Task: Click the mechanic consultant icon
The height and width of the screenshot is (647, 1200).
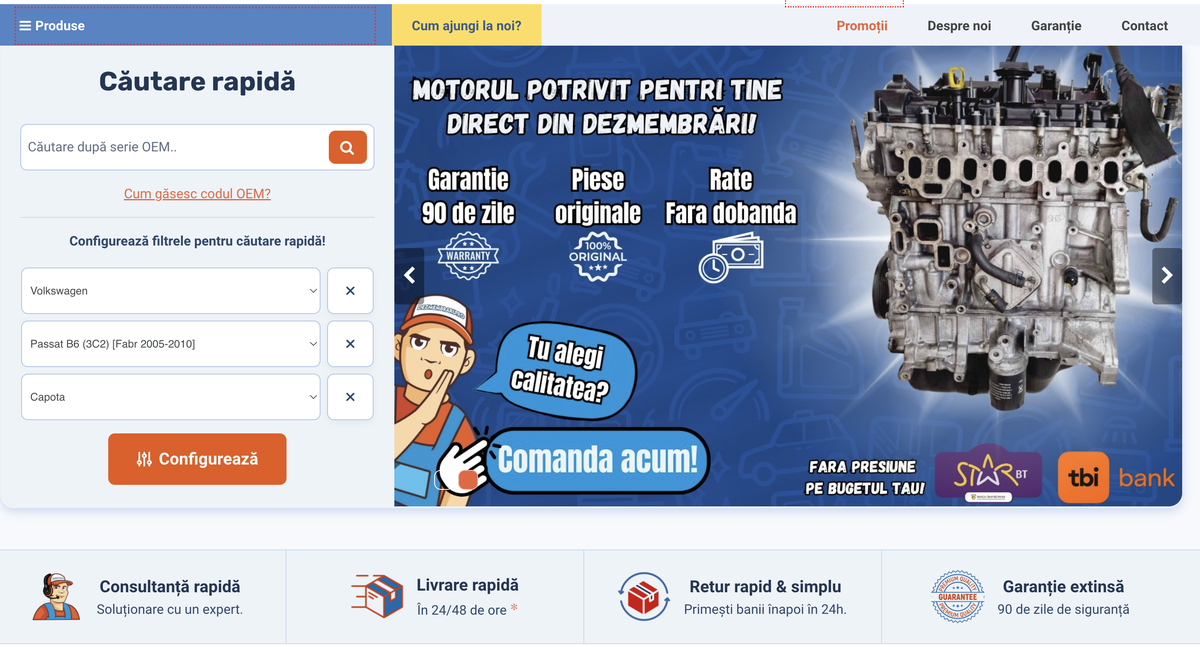Action: coord(55,597)
